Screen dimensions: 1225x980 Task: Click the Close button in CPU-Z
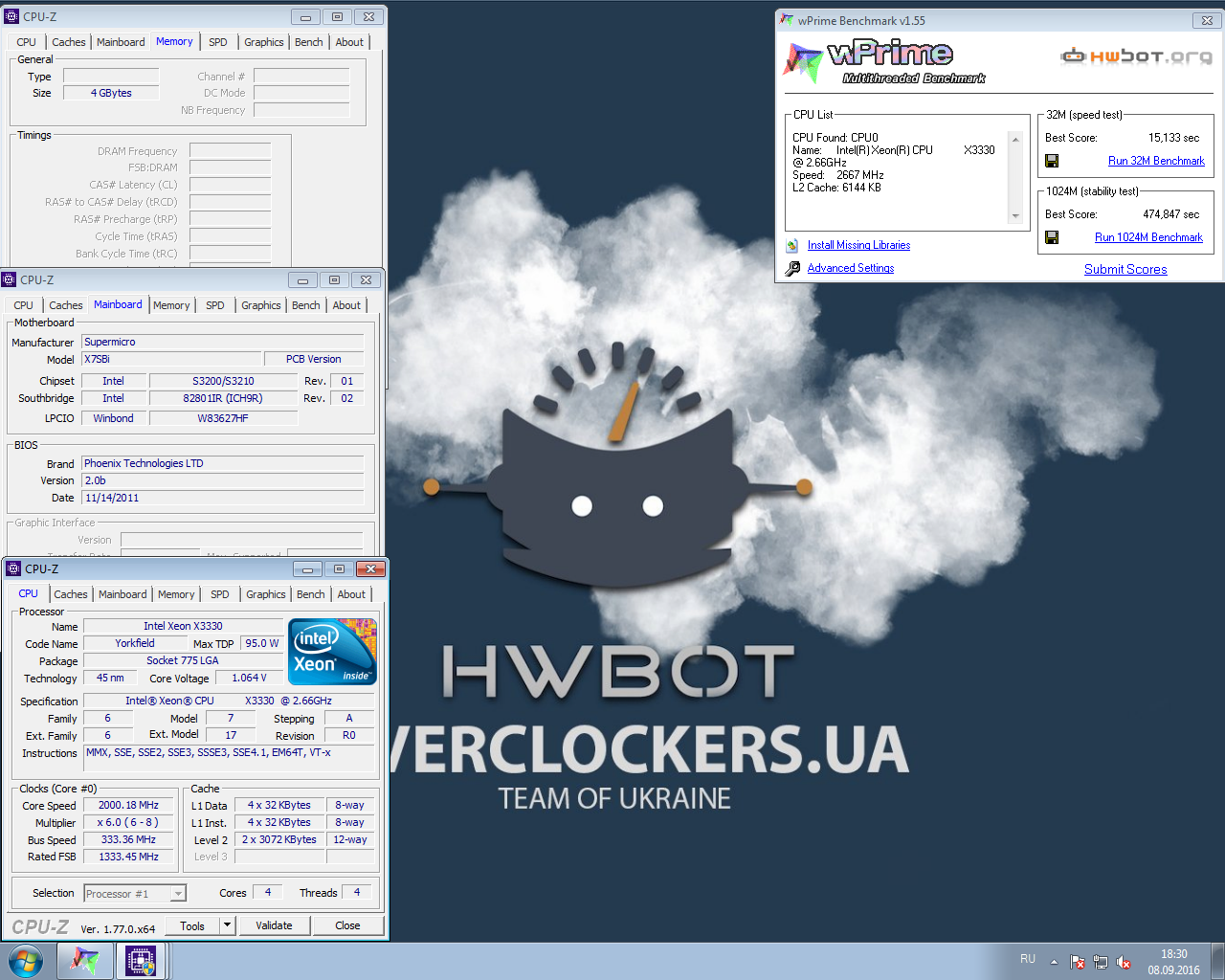click(x=347, y=925)
